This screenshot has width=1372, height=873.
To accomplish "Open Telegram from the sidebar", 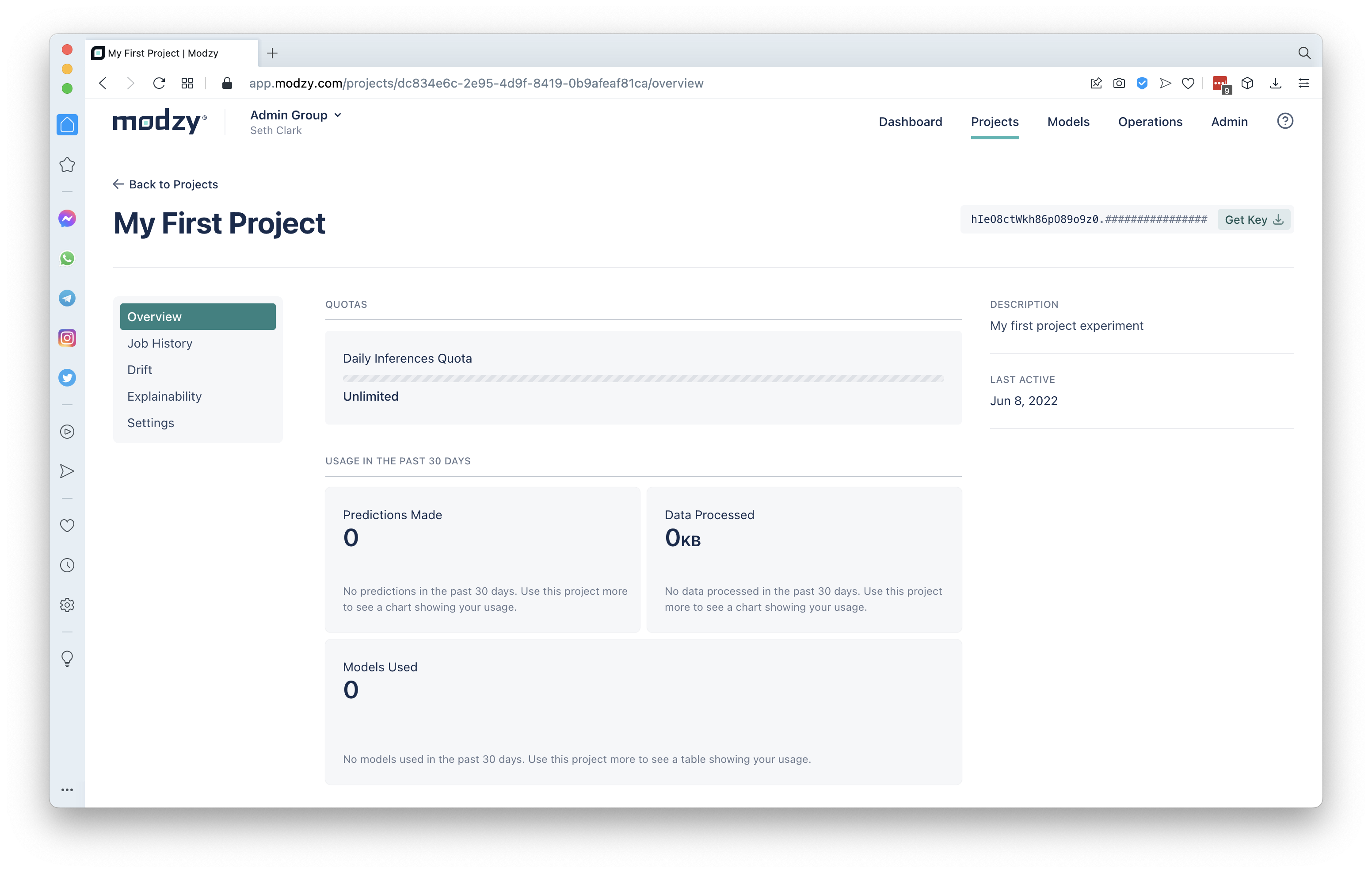I will 67,298.
